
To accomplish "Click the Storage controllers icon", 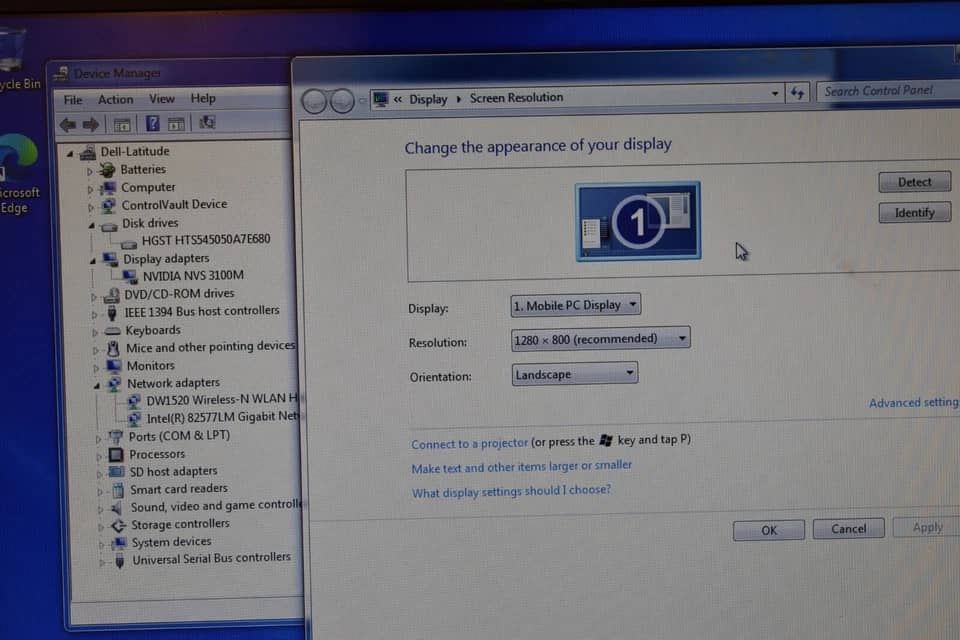I will (118, 525).
